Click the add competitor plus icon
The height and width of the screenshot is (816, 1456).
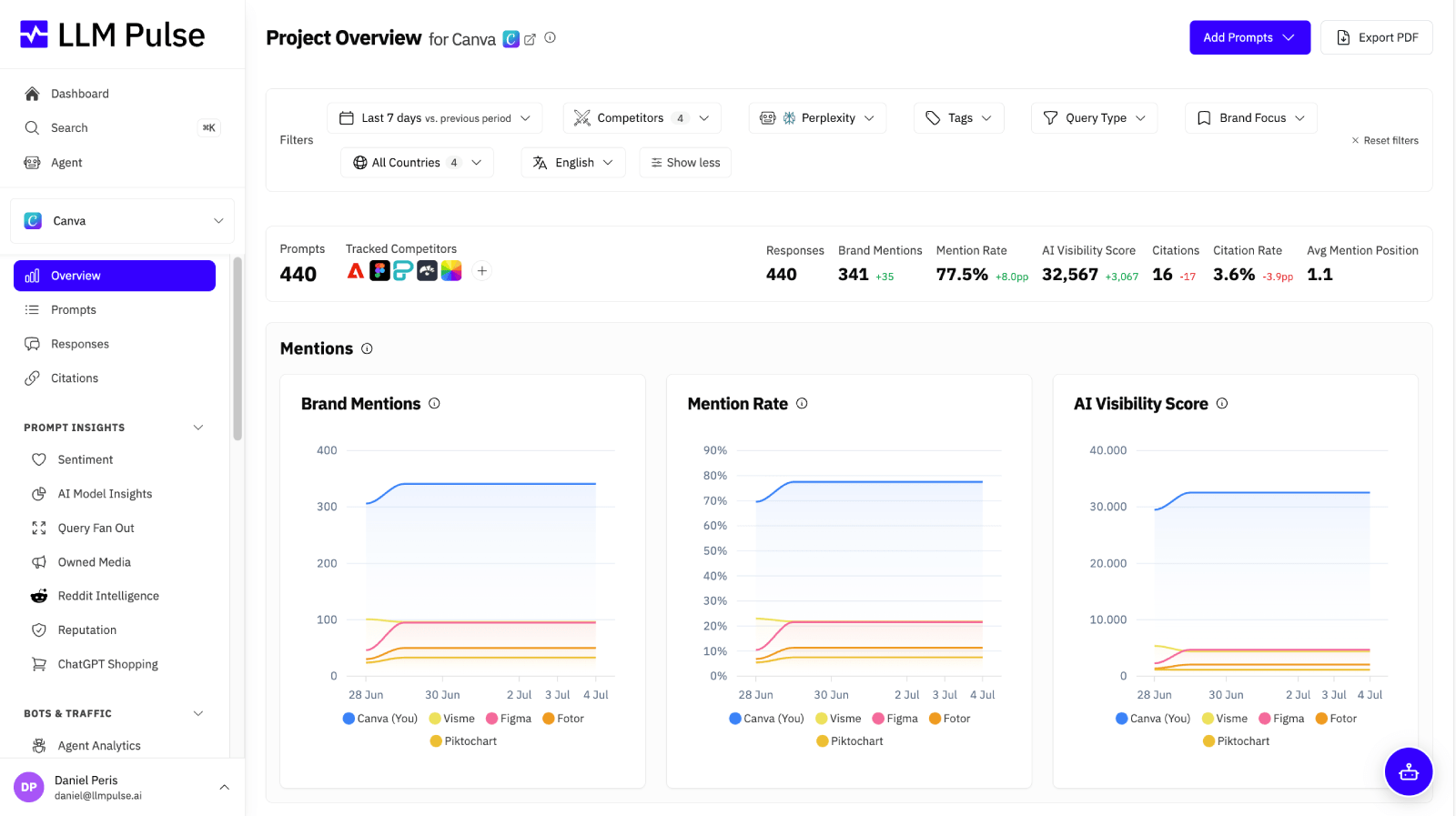tap(482, 270)
